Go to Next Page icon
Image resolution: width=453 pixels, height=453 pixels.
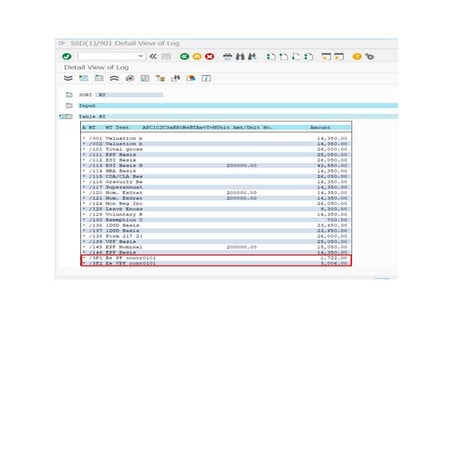tap(296, 57)
